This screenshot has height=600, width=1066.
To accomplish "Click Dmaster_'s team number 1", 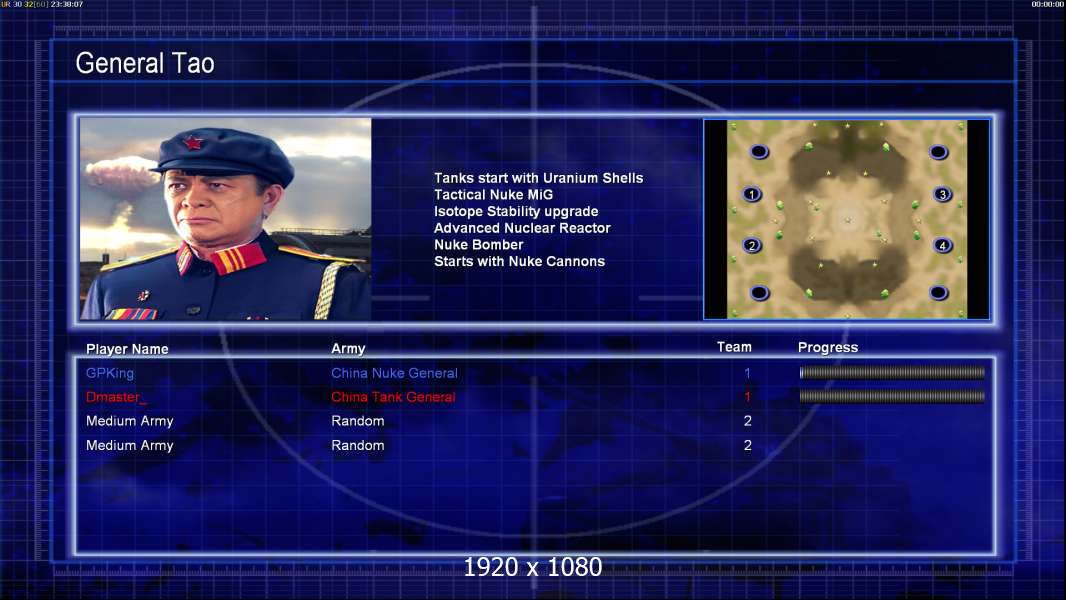I will [x=747, y=397].
